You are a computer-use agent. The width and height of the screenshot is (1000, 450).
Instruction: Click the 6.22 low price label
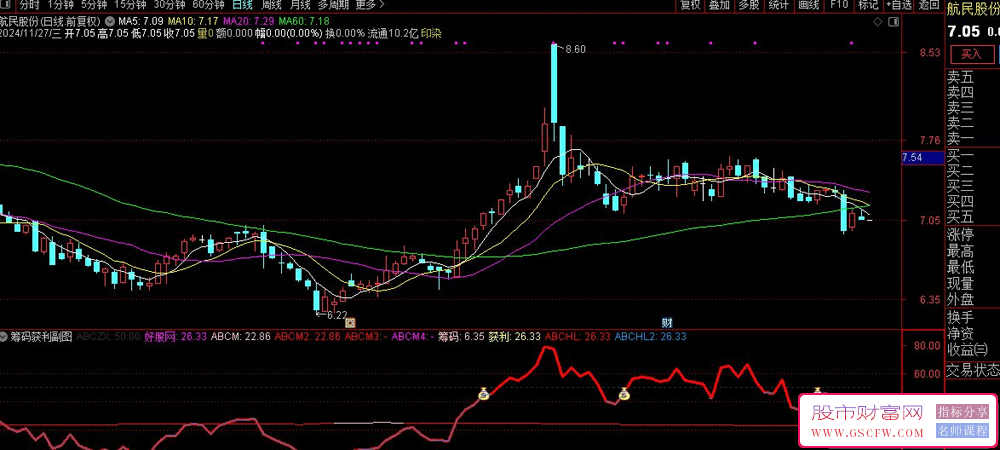pyautogui.click(x=336, y=314)
